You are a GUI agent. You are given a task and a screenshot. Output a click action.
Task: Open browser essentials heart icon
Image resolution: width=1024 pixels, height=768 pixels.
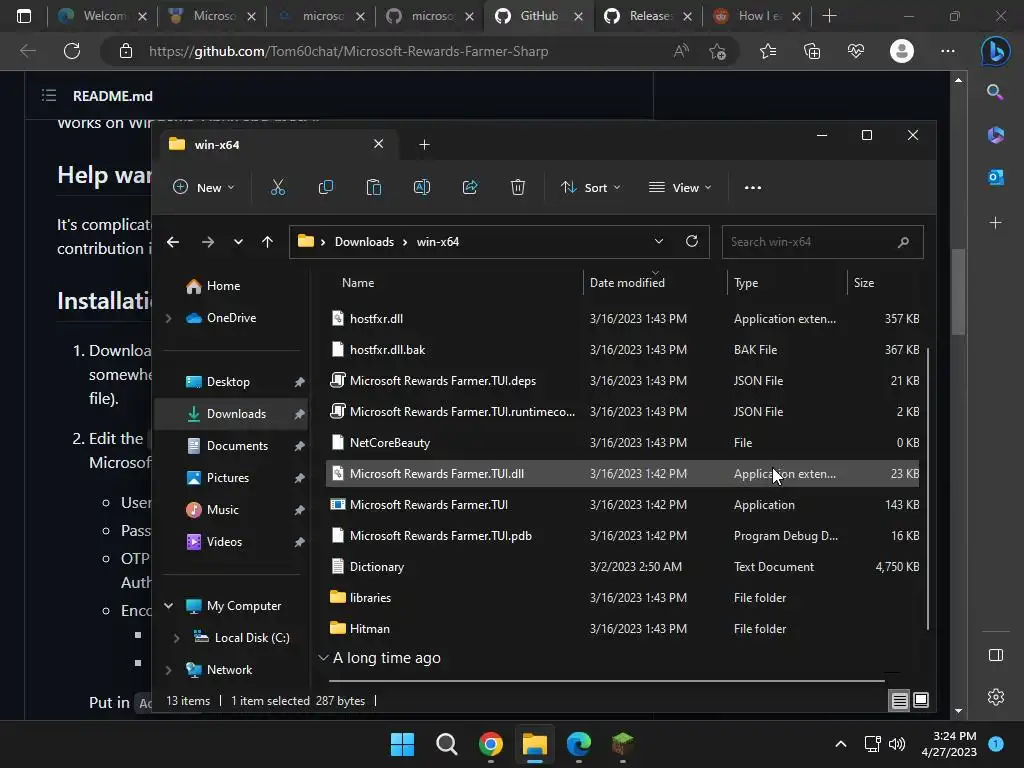[x=856, y=51]
